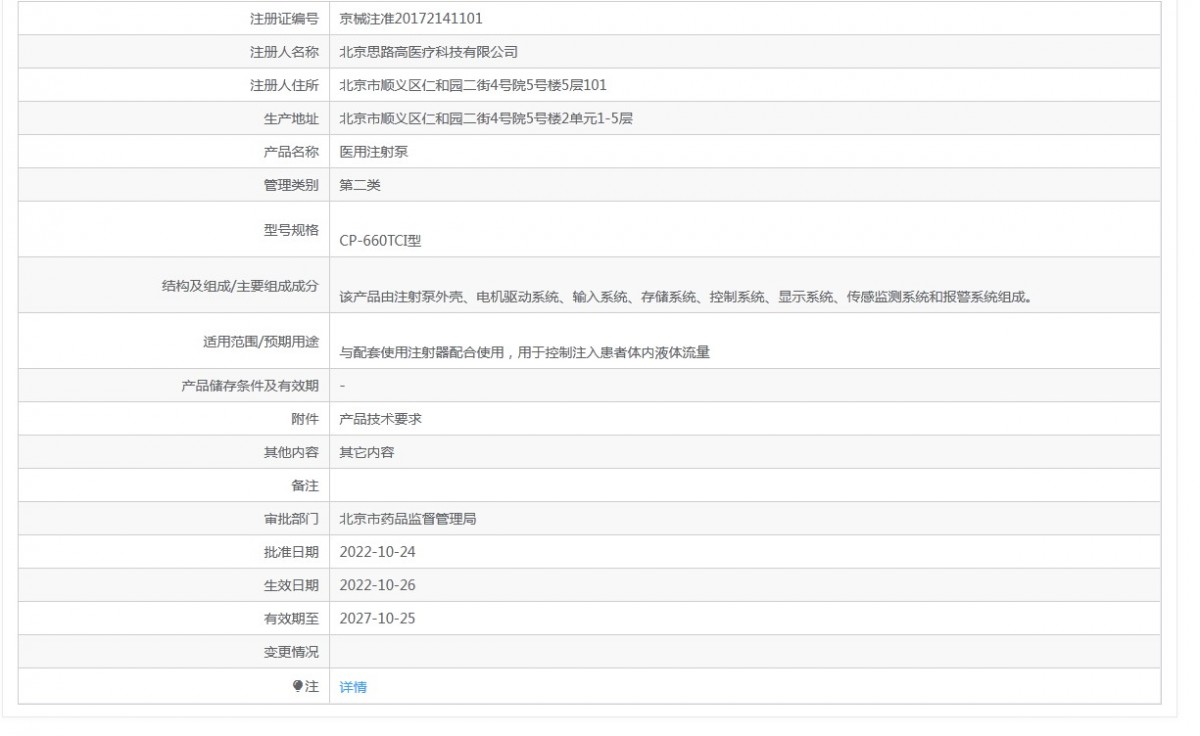Select the structure description starting 该产品由注射泵外壳
The image size is (1200, 736).
(x=685, y=296)
